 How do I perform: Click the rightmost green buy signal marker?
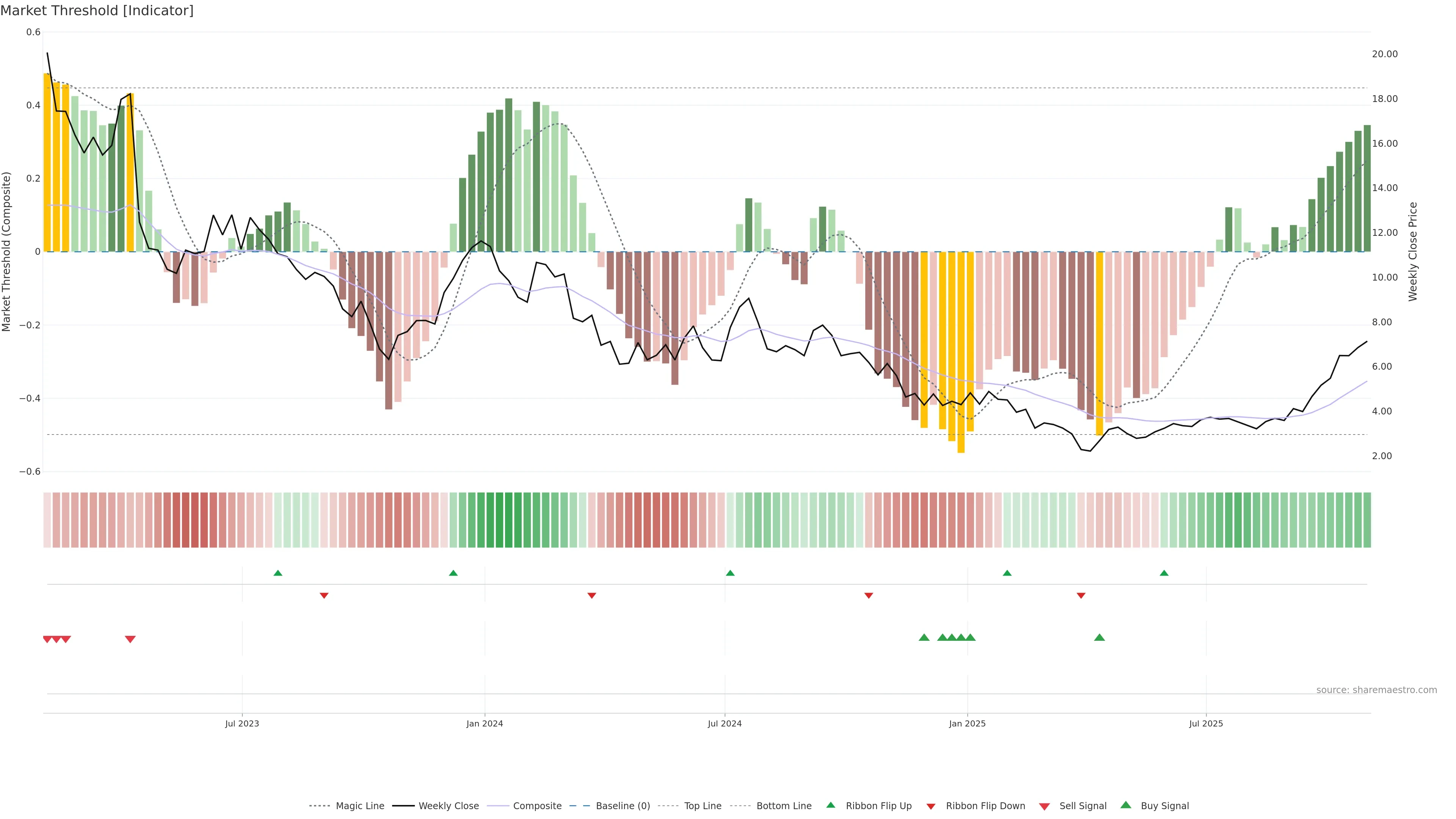(x=1099, y=637)
